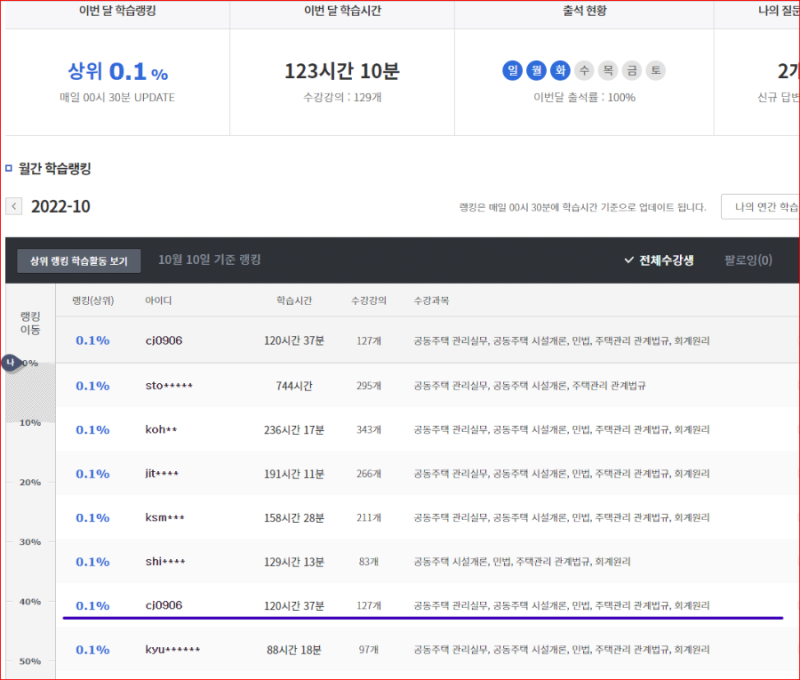800x680 pixels.
Task: Click the 나 marker badge on ranking sidebar
Action: pyautogui.click(x=12, y=363)
